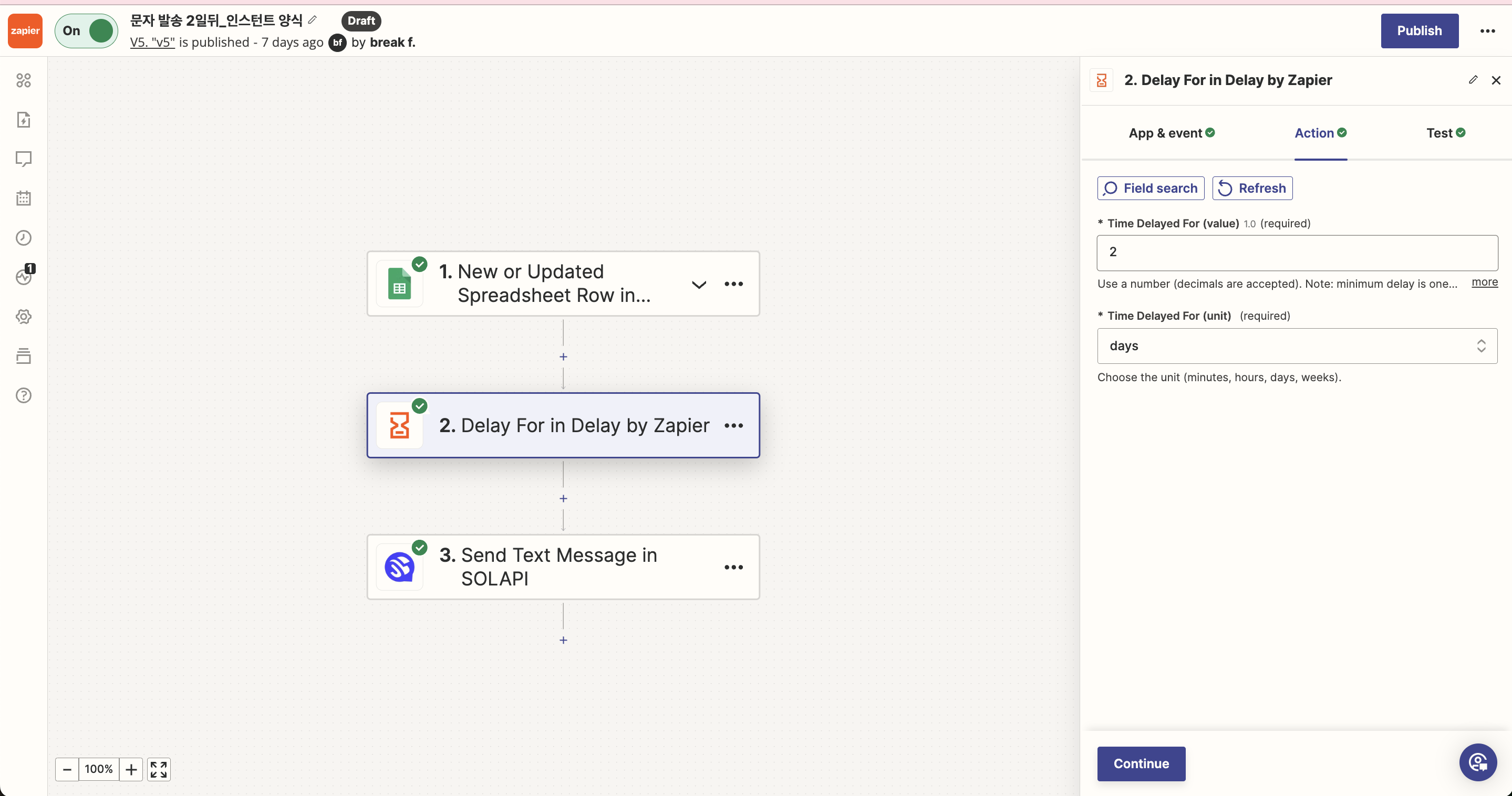
Task: Click the pencil icon to rename step
Action: pos(1473,80)
